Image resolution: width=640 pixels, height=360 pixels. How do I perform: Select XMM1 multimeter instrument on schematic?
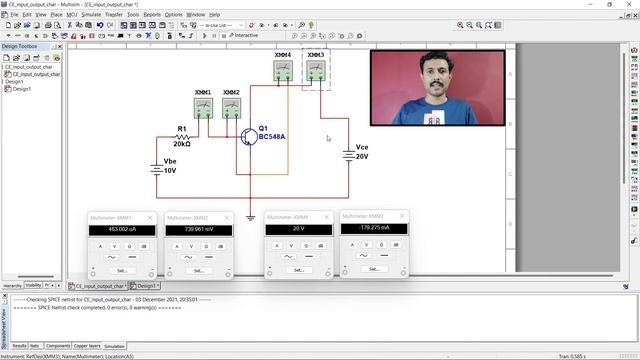pyautogui.click(x=203, y=108)
